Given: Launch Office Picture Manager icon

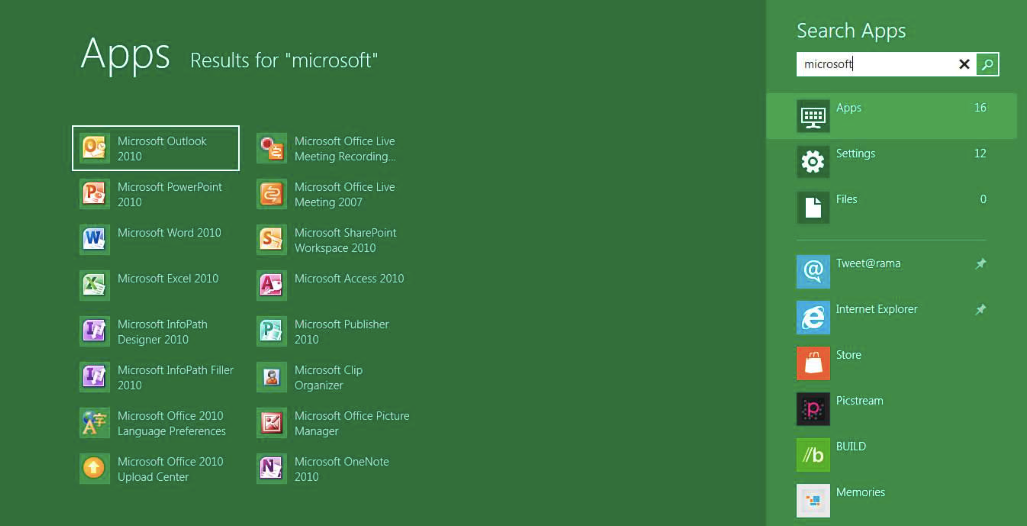Looking at the screenshot, I should [271, 423].
